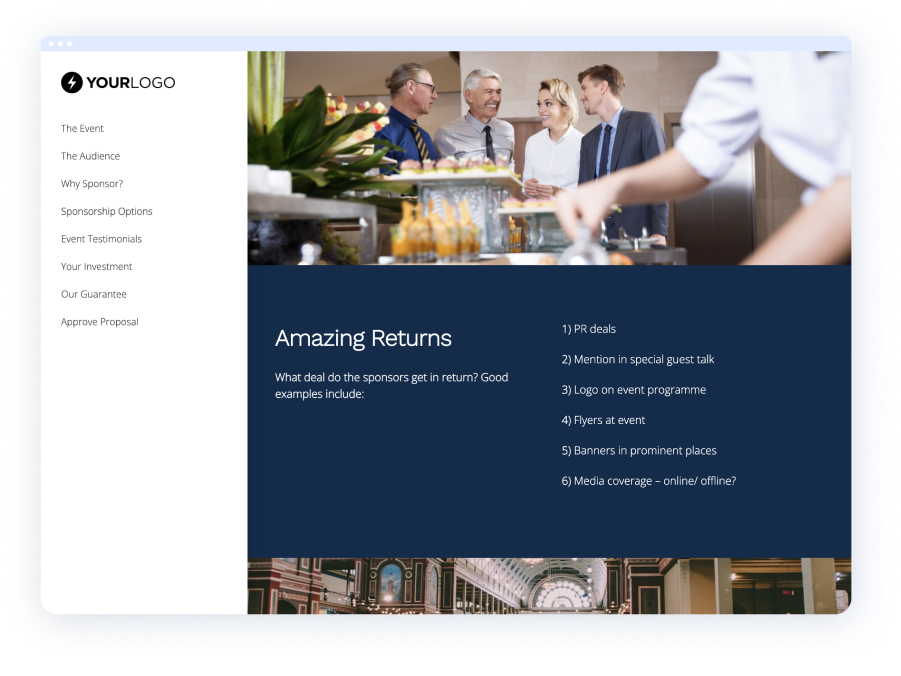Screen dimensions: 901x676
Task: Open Sponsorship Options section
Action: pyautogui.click(x=107, y=212)
